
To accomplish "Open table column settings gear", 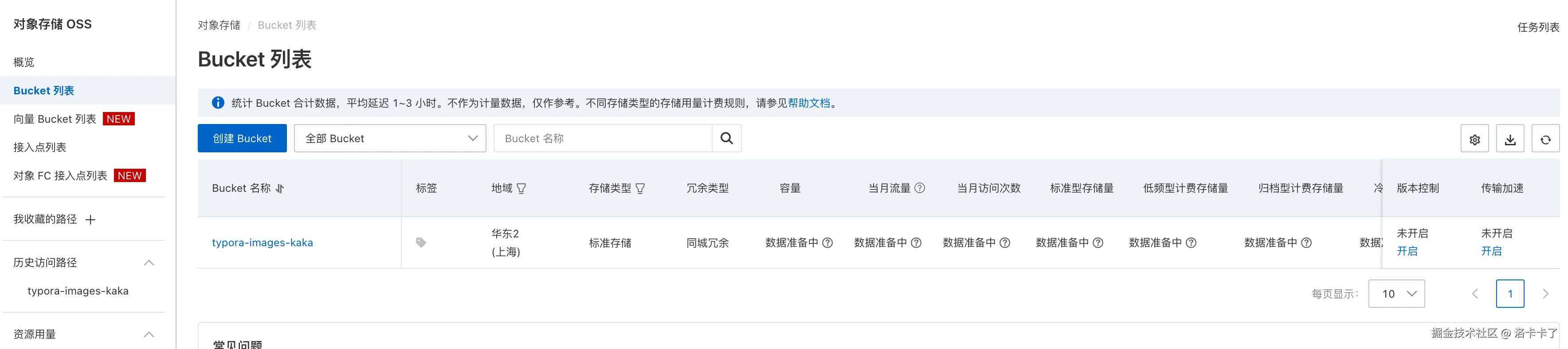I will coord(1474,139).
